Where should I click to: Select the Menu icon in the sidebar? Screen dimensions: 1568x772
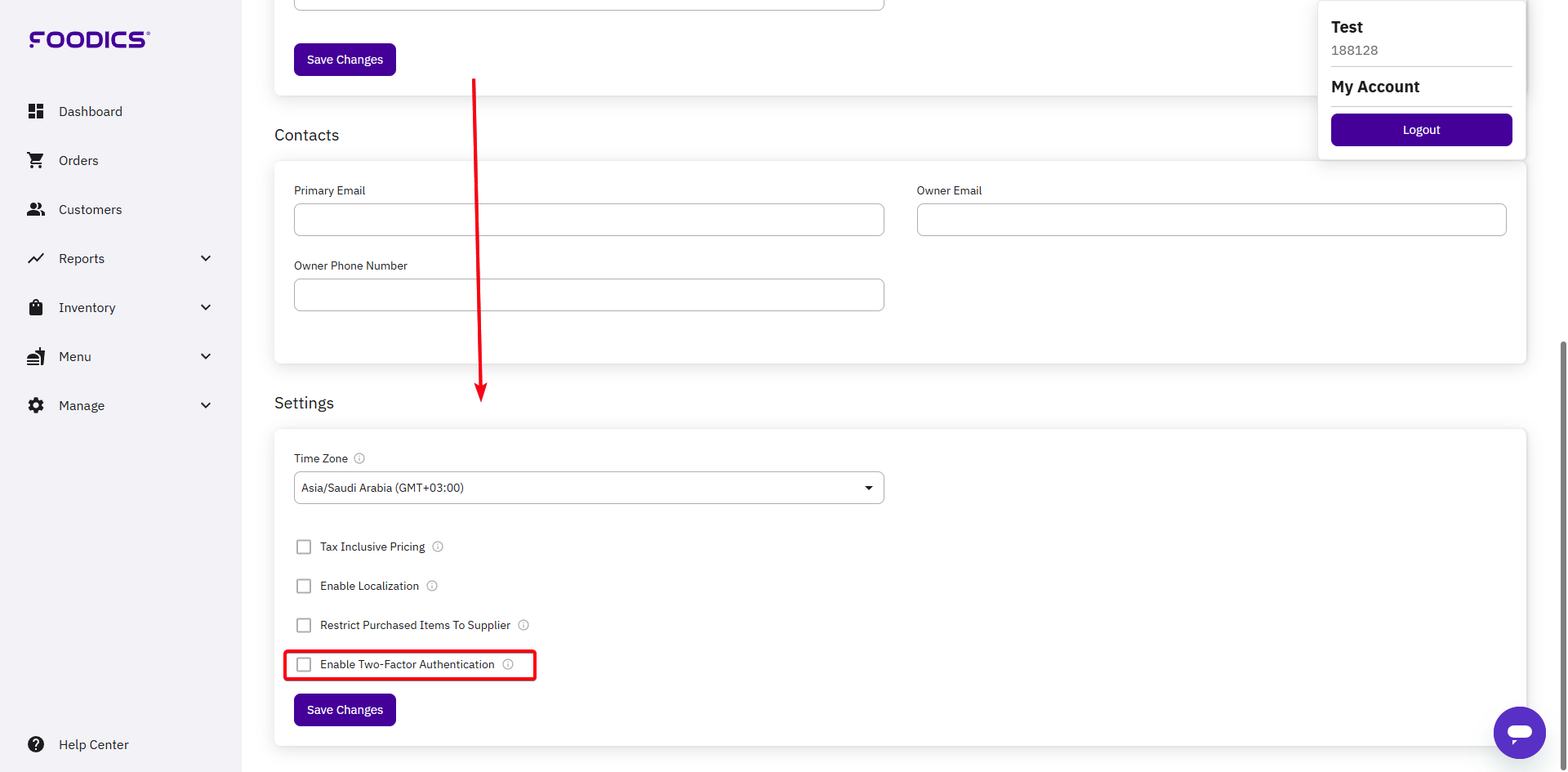36,356
